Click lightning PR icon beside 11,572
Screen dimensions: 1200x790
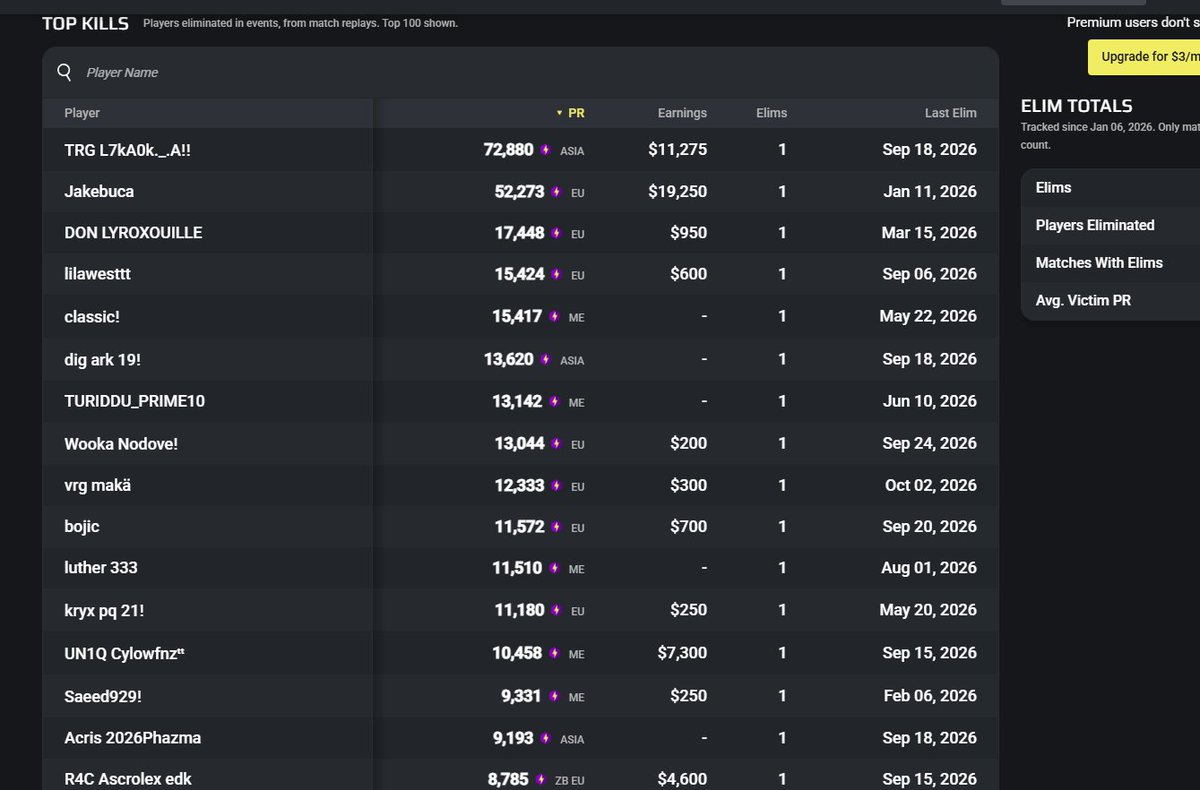[x=556, y=527]
